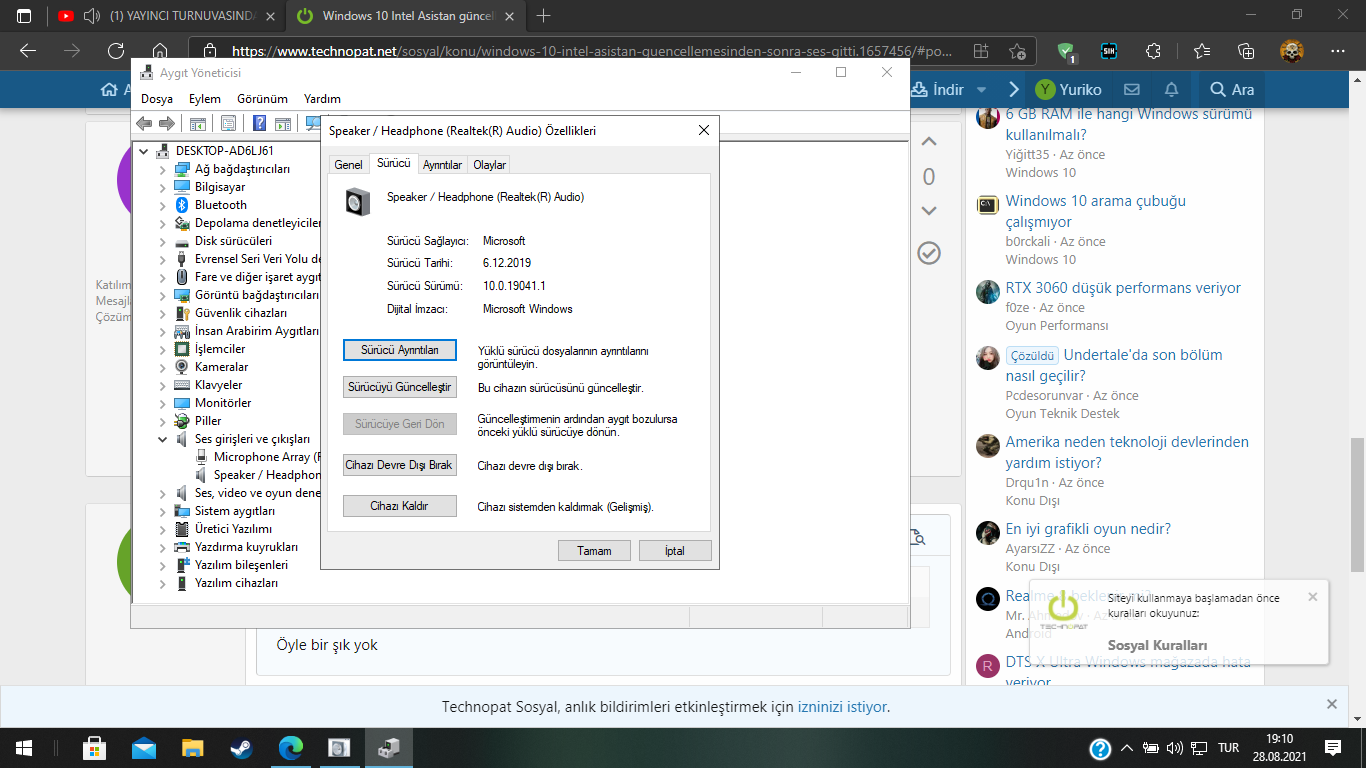The image size is (1366, 768).
Task: Open thread 'RTX 3060 düşük performans veriyor'
Action: click(1123, 288)
